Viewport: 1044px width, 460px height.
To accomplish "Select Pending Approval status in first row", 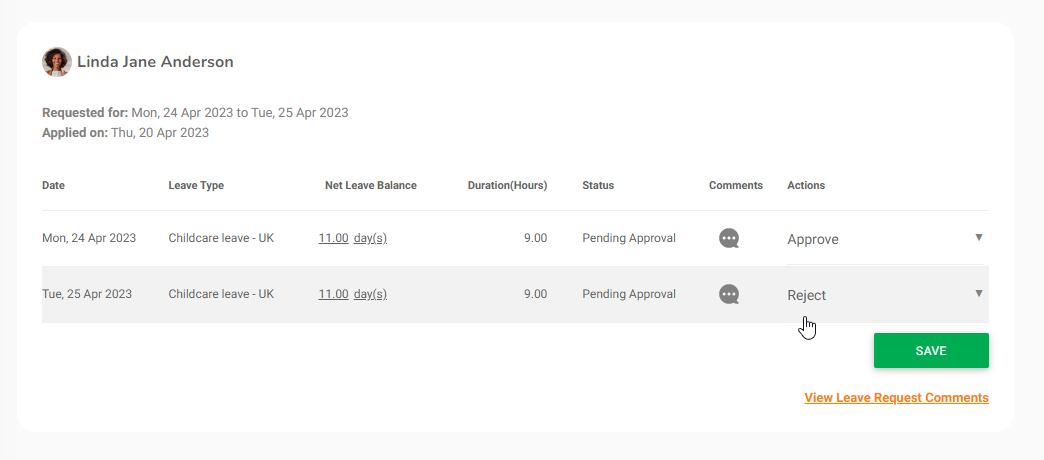I will point(629,239).
